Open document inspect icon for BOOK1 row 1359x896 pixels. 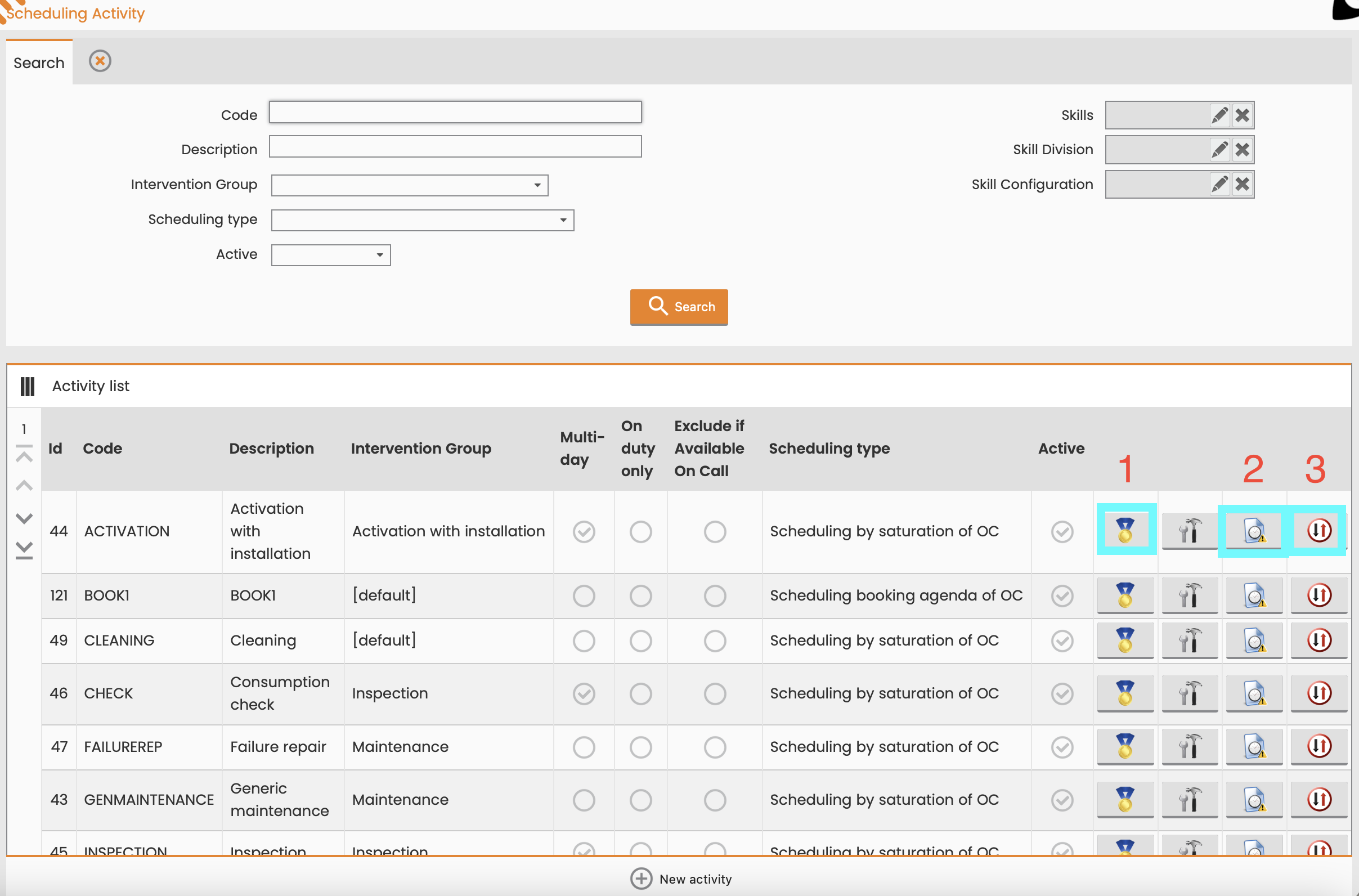tap(1254, 595)
